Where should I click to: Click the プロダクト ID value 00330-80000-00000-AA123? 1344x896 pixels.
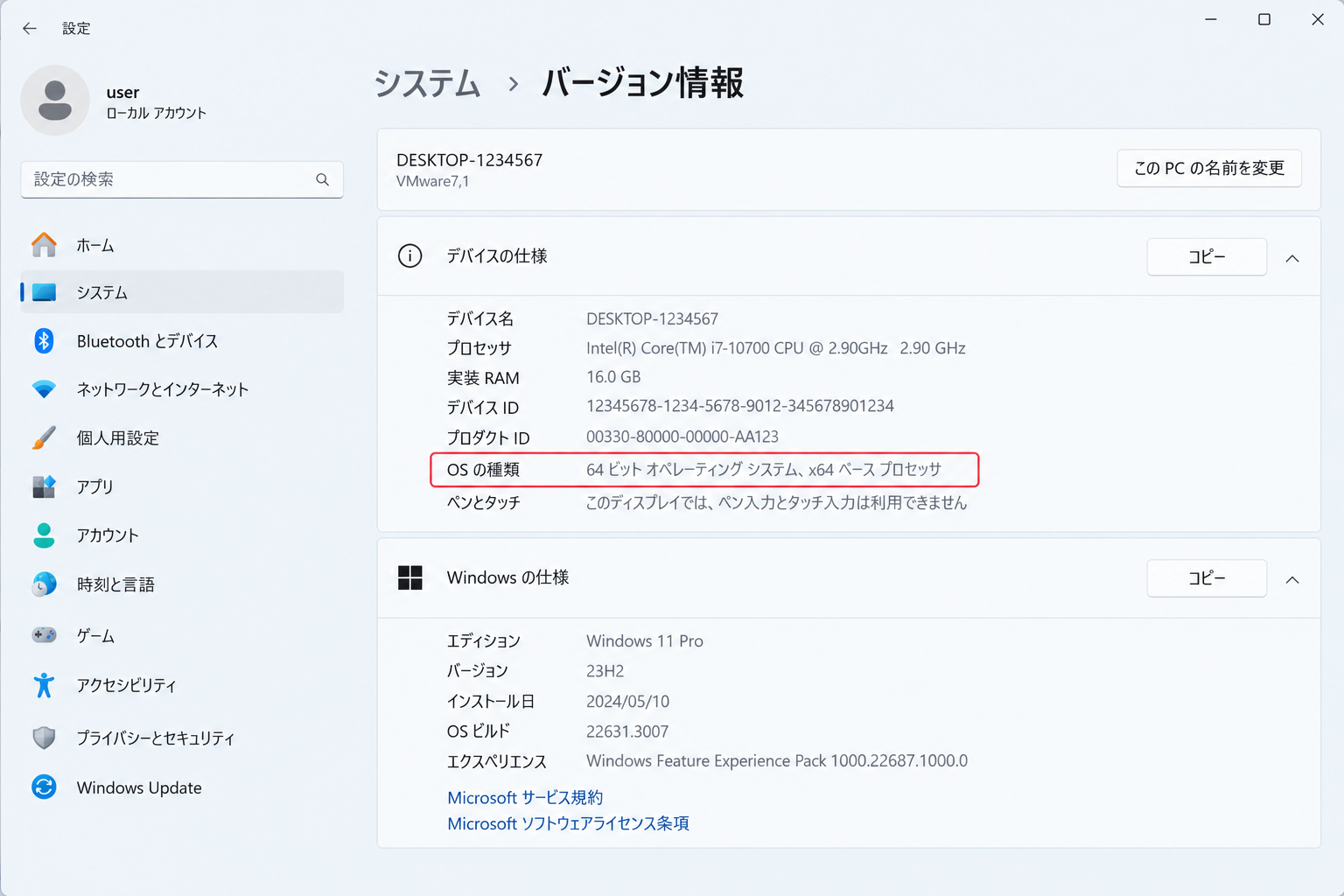click(x=682, y=437)
